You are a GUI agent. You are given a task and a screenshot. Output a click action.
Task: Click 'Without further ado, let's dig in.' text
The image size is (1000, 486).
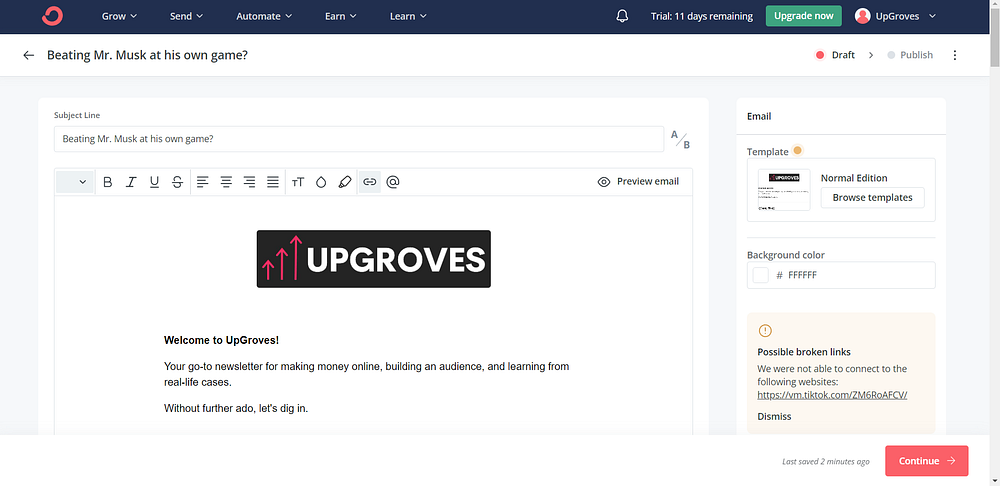pos(236,408)
